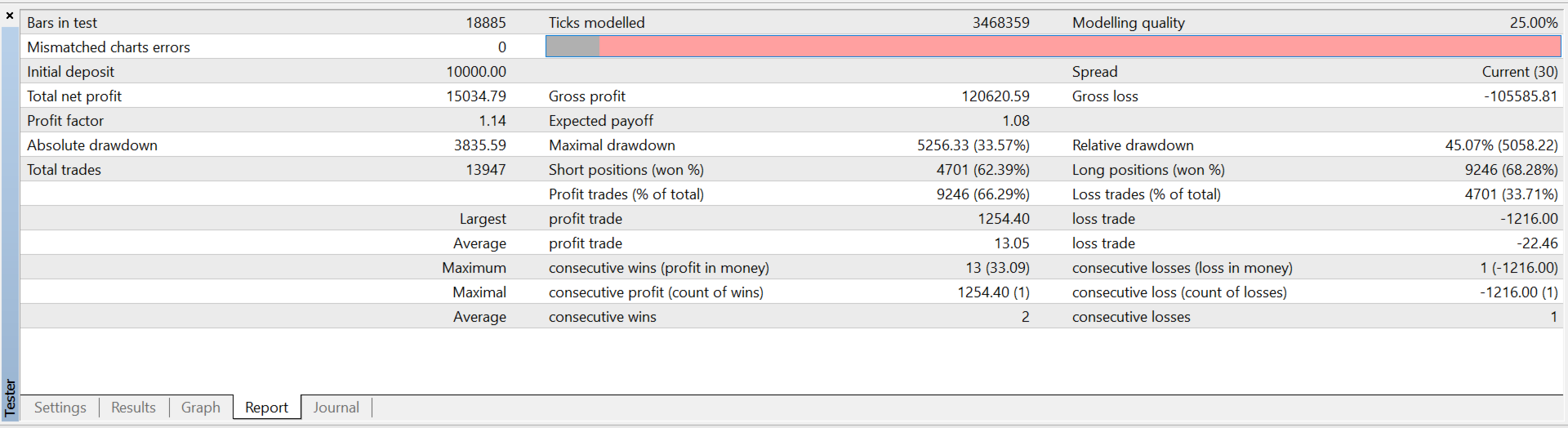Select Loss trades value 4701 (33.71%)
1568x428 pixels.
(1512, 194)
